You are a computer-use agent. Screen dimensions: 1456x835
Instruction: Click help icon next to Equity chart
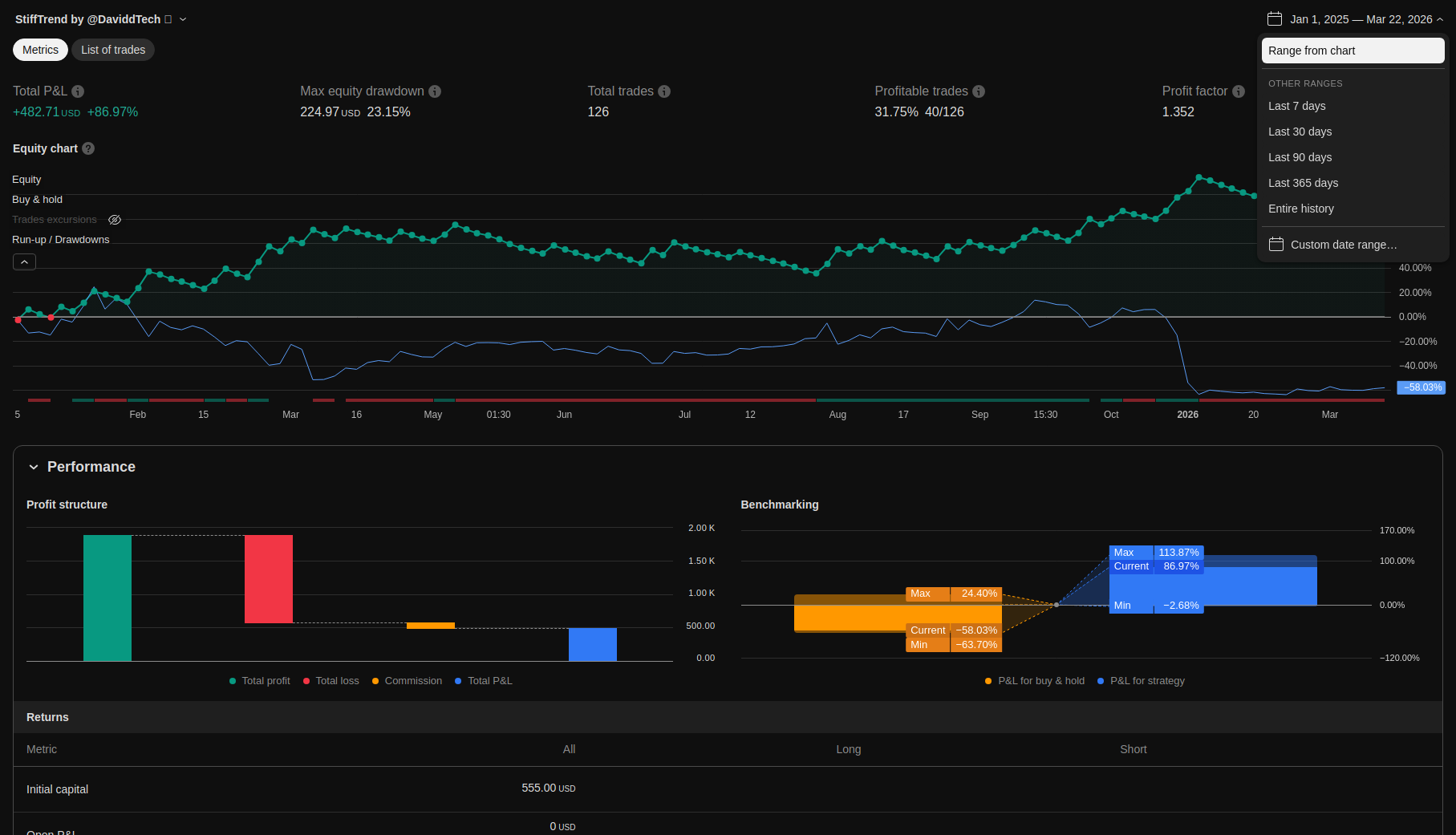[x=88, y=148]
